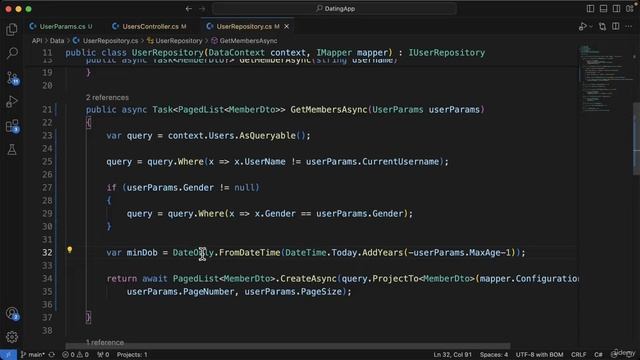The width and height of the screenshot is (640, 360).
Task: Go forward with the right arrow
Action: pos(202,9)
